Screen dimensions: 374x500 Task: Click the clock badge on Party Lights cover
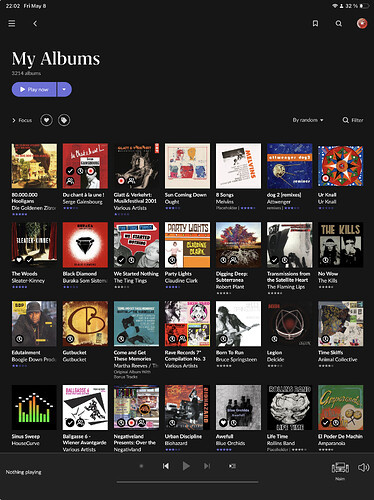pyautogui.click(x=172, y=260)
